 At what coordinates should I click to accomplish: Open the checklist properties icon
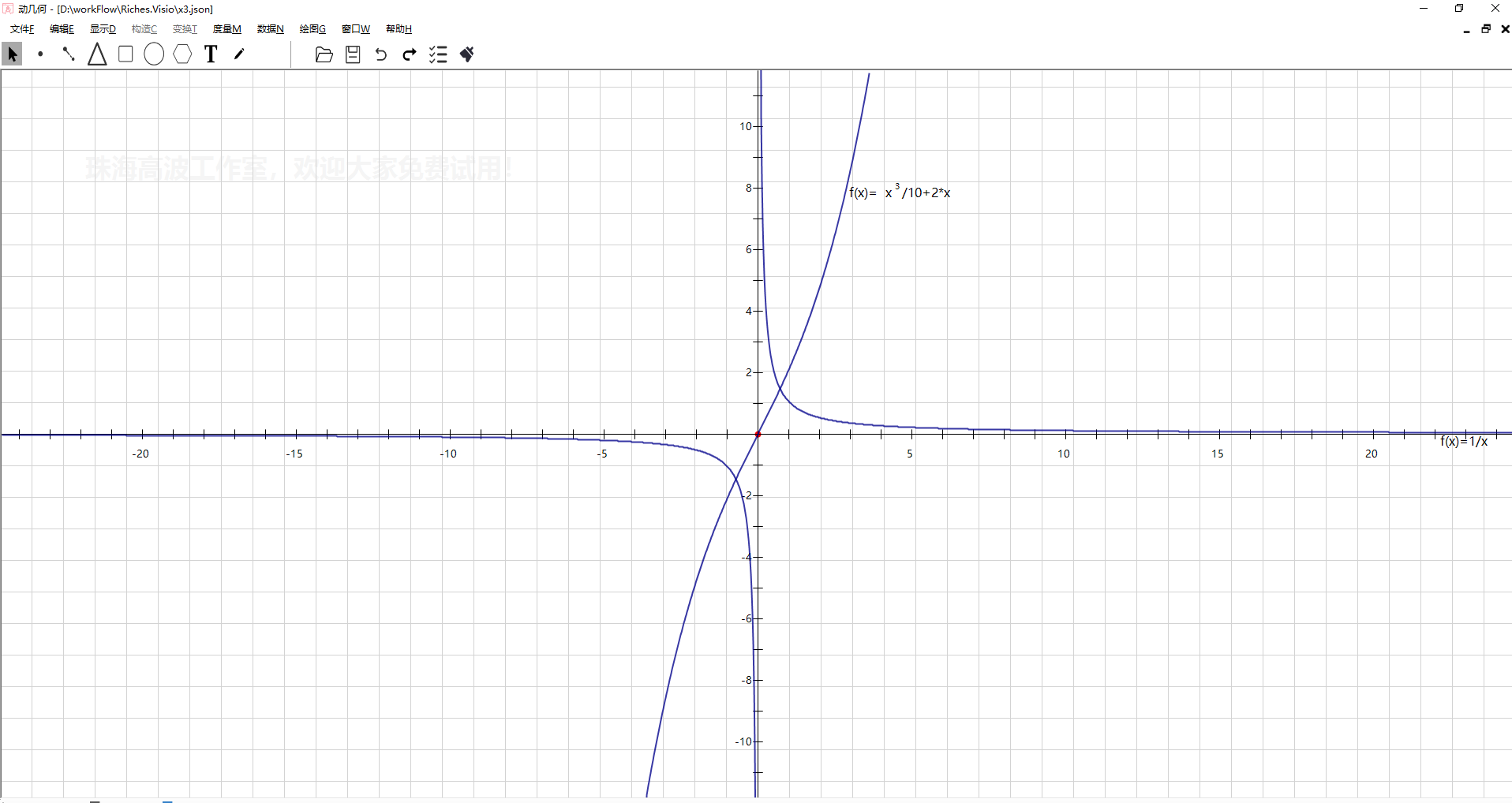point(438,54)
